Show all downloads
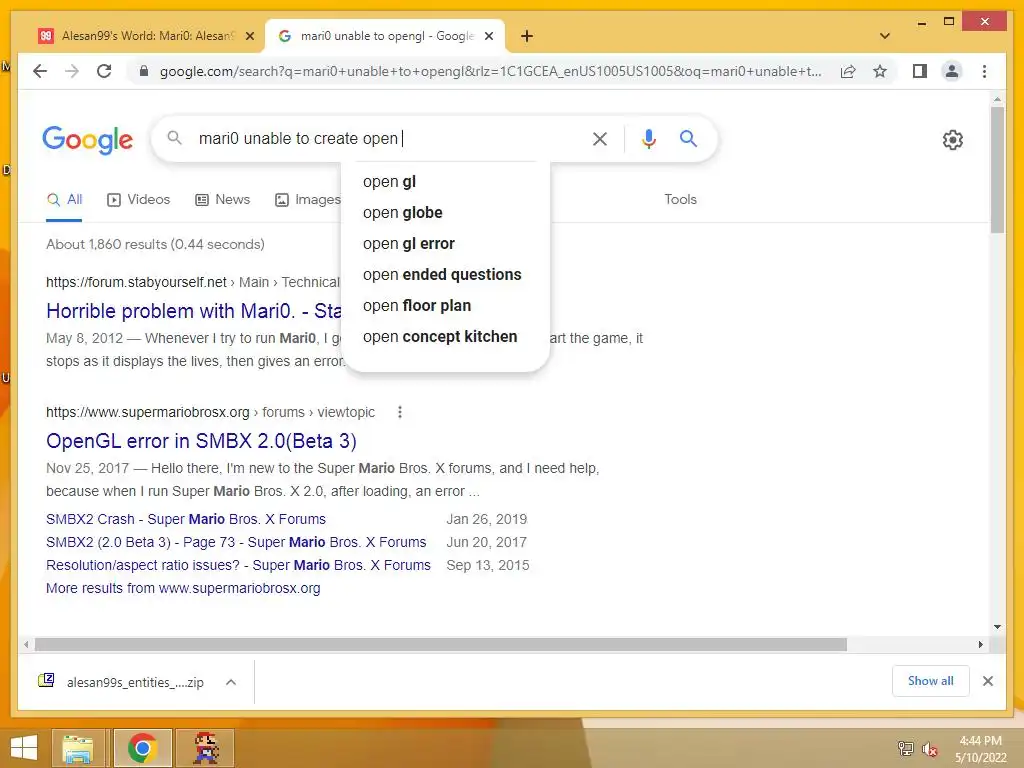 pos(931,681)
